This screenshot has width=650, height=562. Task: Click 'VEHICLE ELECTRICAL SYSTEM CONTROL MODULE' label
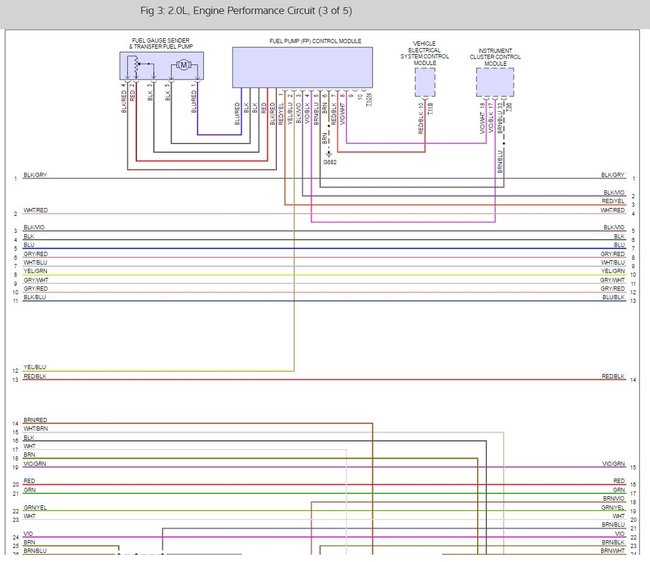coord(424,53)
